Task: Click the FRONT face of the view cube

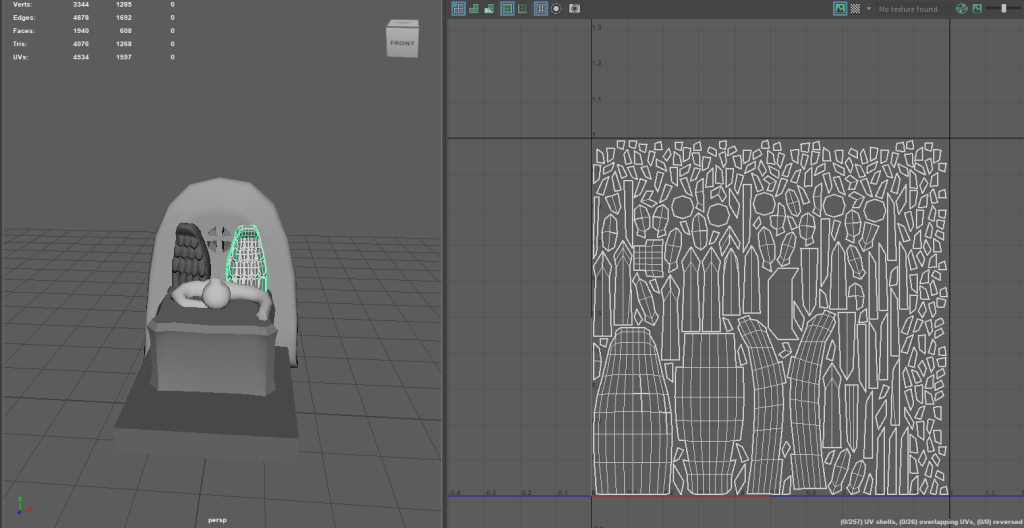Action: point(402,43)
